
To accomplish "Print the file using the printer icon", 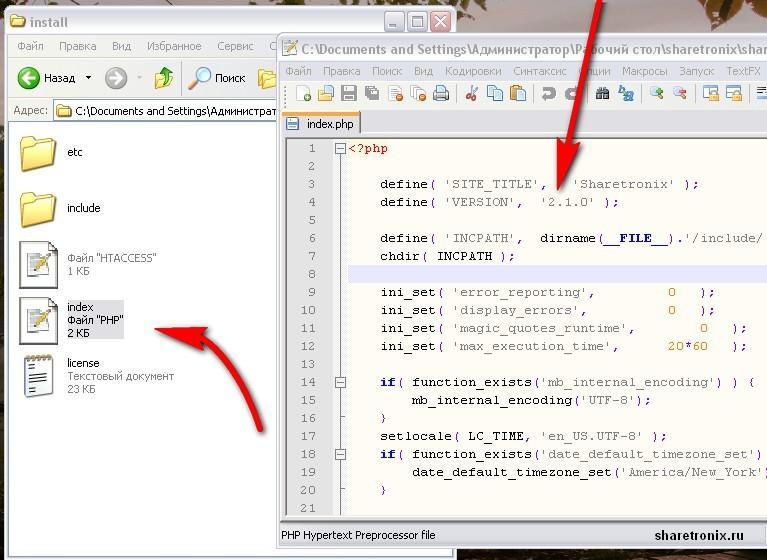I will pyautogui.click(x=441, y=93).
